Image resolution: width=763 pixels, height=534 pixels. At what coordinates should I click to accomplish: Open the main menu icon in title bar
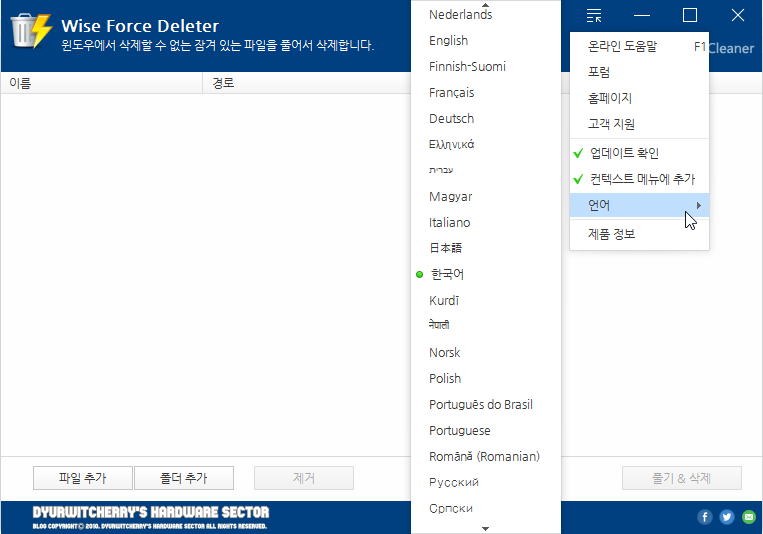coord(594,16)
